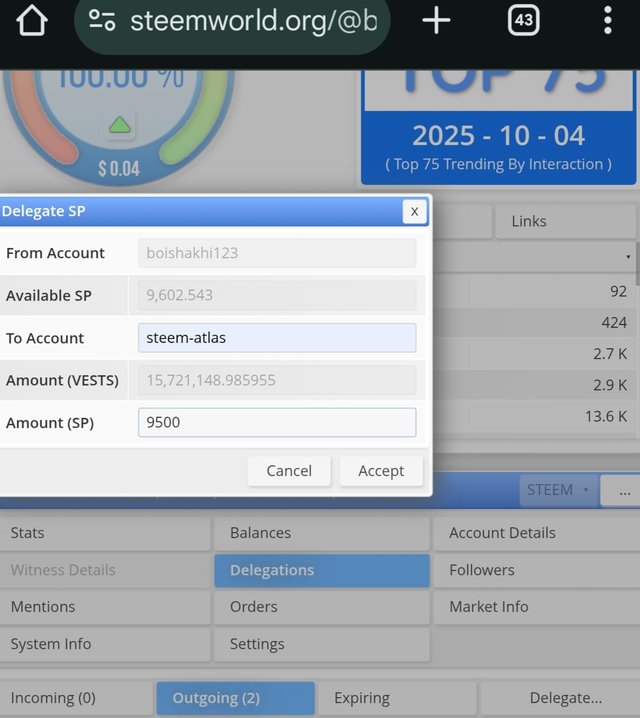Select the Delegations section
640x718 pixels.
(322, 570)
